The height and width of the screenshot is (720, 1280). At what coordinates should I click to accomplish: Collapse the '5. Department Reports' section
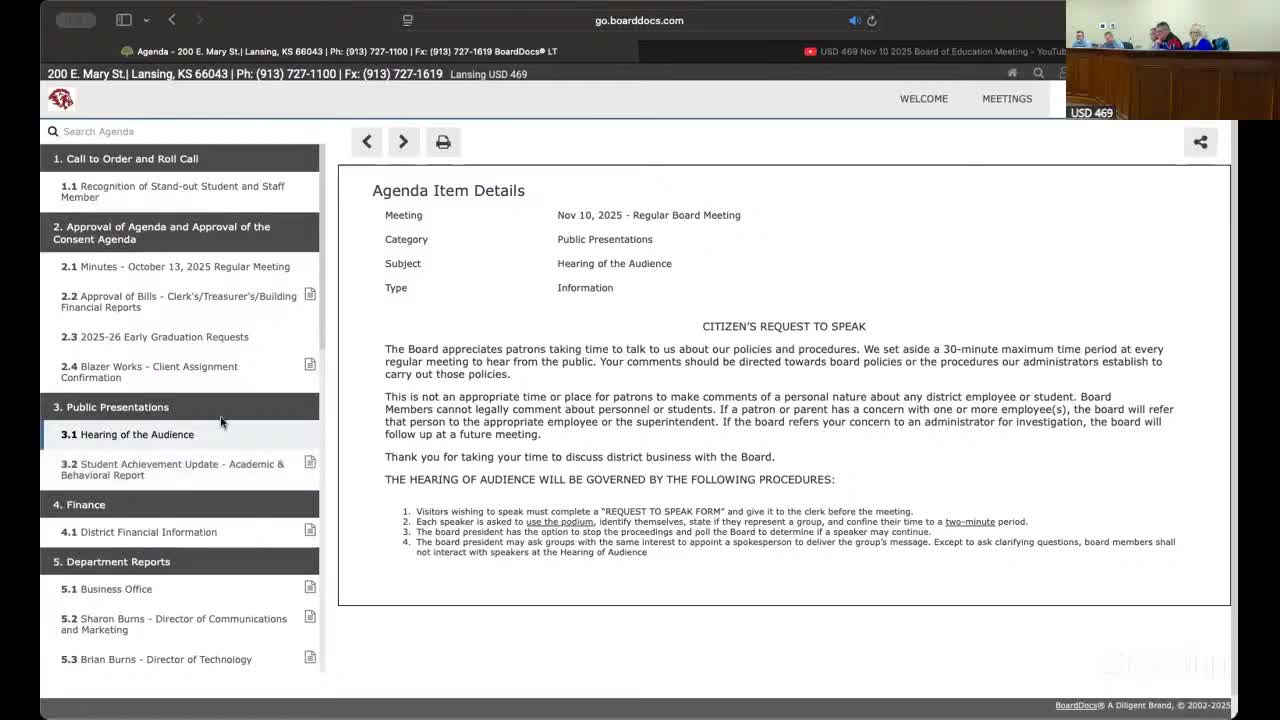[x=180, y=561]
